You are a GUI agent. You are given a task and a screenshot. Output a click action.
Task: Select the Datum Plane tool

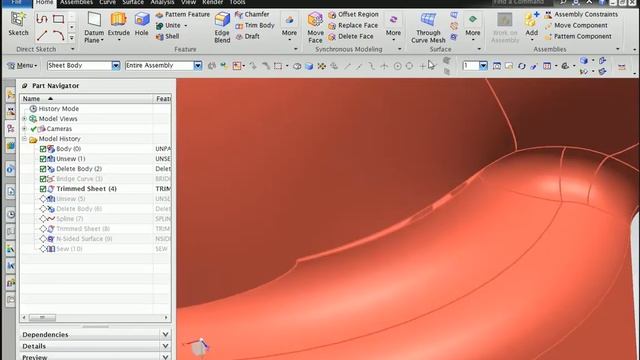(x=94, y=27)
